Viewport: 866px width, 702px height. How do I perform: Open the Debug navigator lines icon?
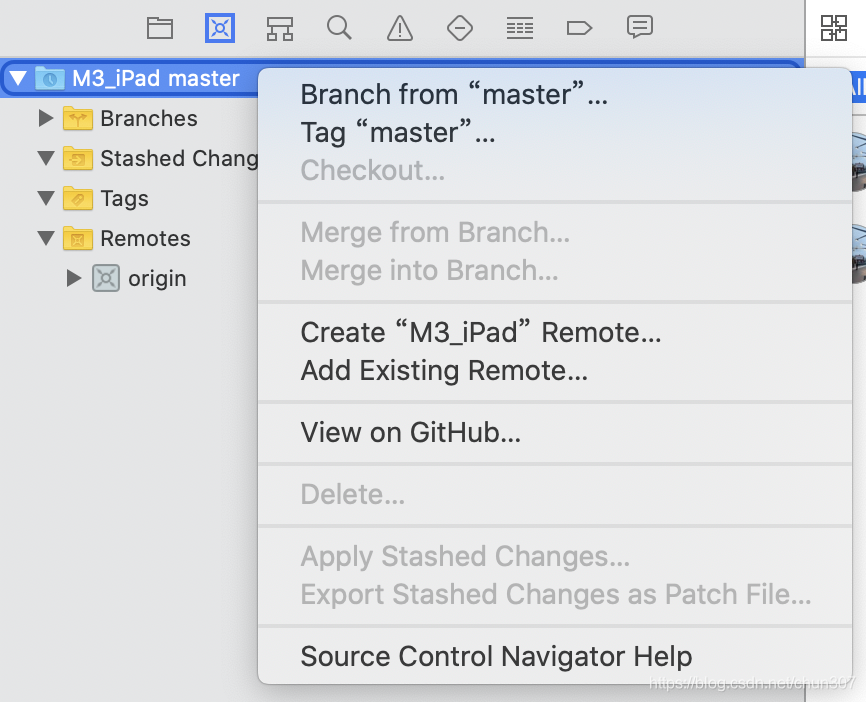(x=520, y=28)
